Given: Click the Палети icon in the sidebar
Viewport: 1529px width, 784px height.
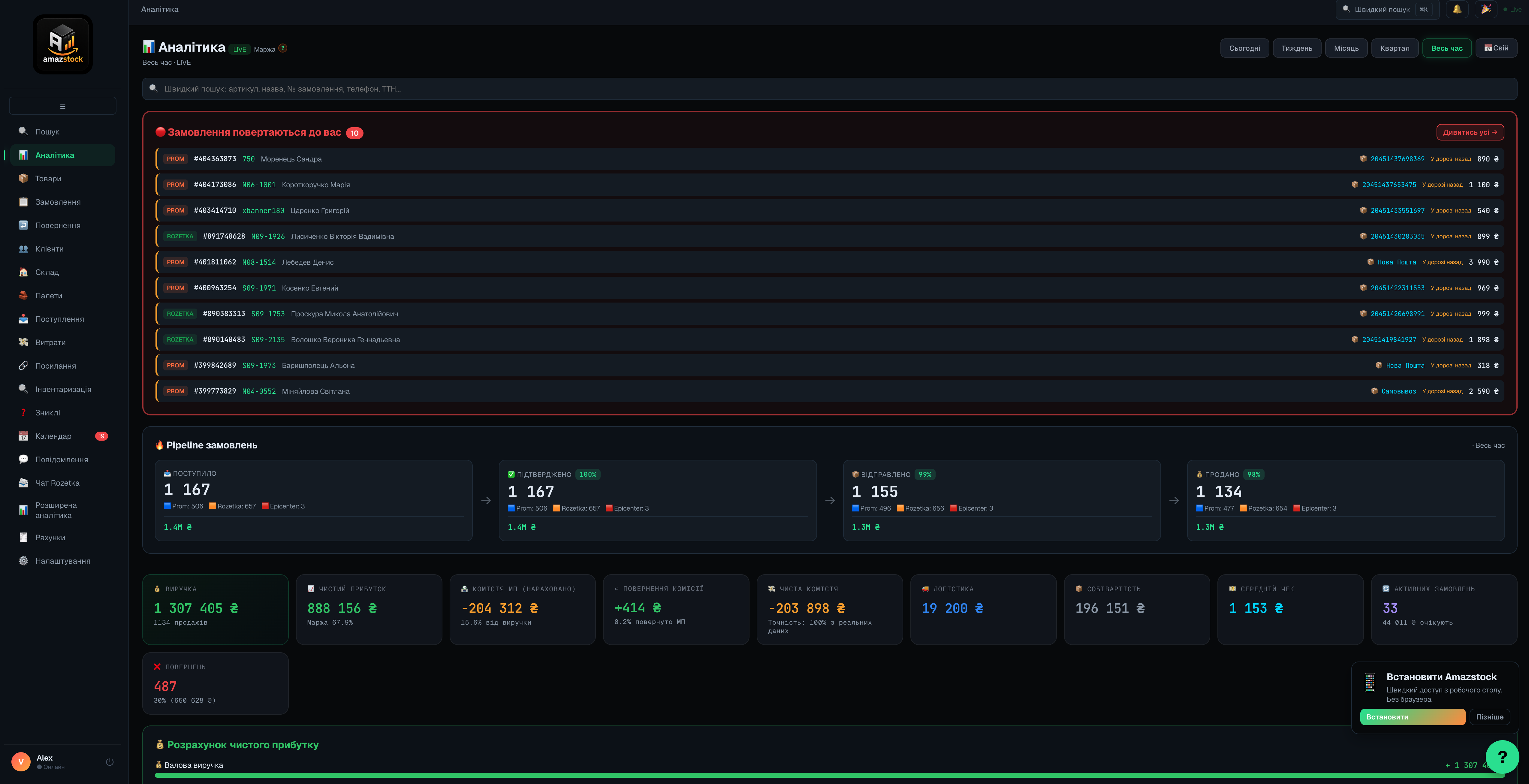Looking at the screenshot, I should tap(23, 295).
